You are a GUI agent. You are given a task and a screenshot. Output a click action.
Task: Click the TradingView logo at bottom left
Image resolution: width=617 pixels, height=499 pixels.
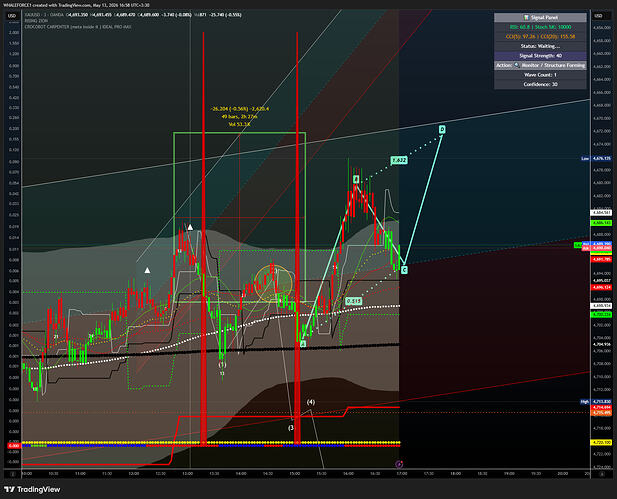32,489
